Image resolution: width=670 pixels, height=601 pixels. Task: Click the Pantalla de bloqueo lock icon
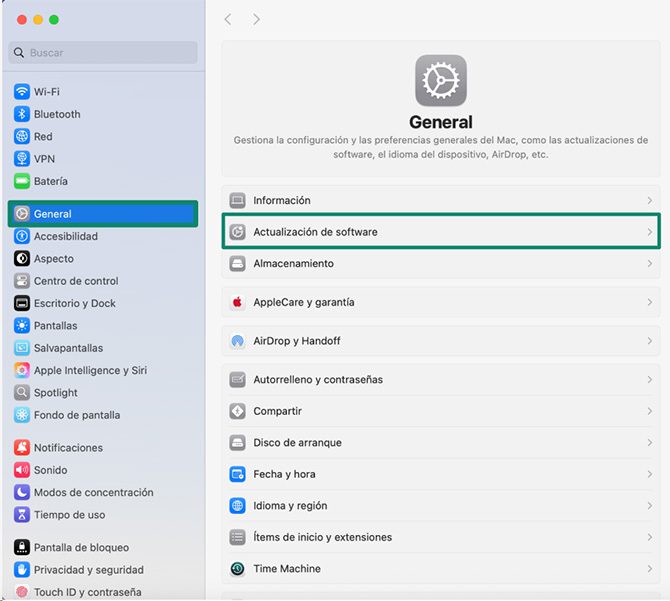coord(22,547)
